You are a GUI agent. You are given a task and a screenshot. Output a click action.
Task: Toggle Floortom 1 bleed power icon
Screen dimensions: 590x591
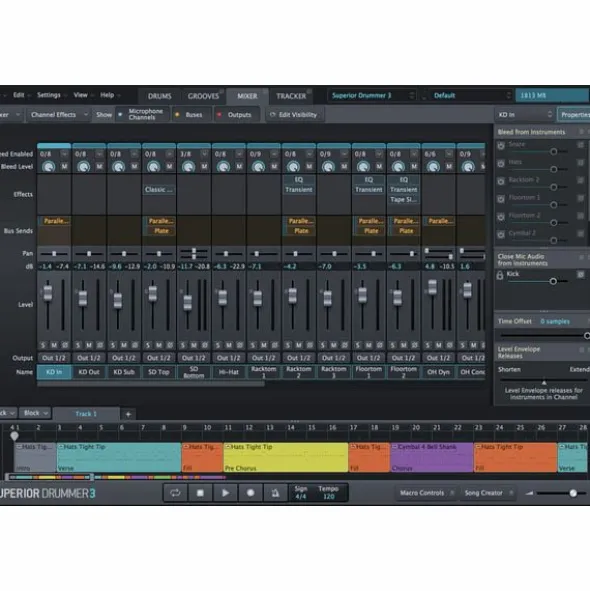tap(501, 199)
